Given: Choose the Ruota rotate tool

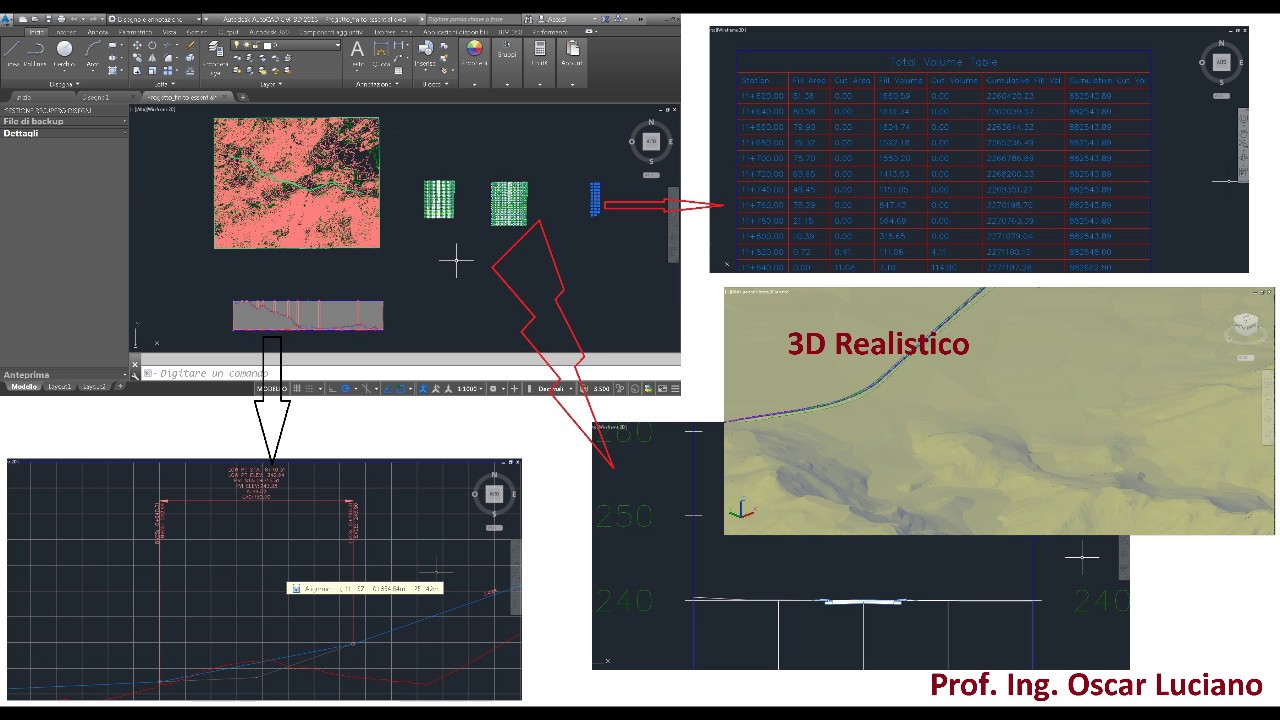Looking at the screenshot, I should (x=152, y=45).
